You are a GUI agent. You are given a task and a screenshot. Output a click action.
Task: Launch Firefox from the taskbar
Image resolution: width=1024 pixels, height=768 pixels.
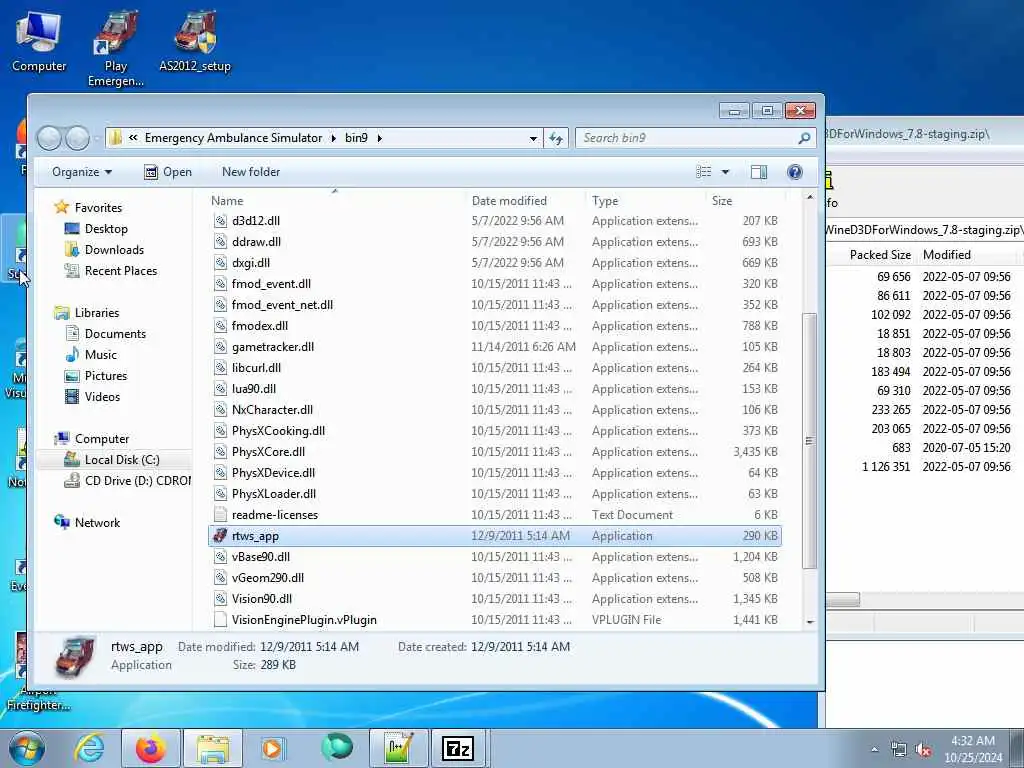pos(151,748)
